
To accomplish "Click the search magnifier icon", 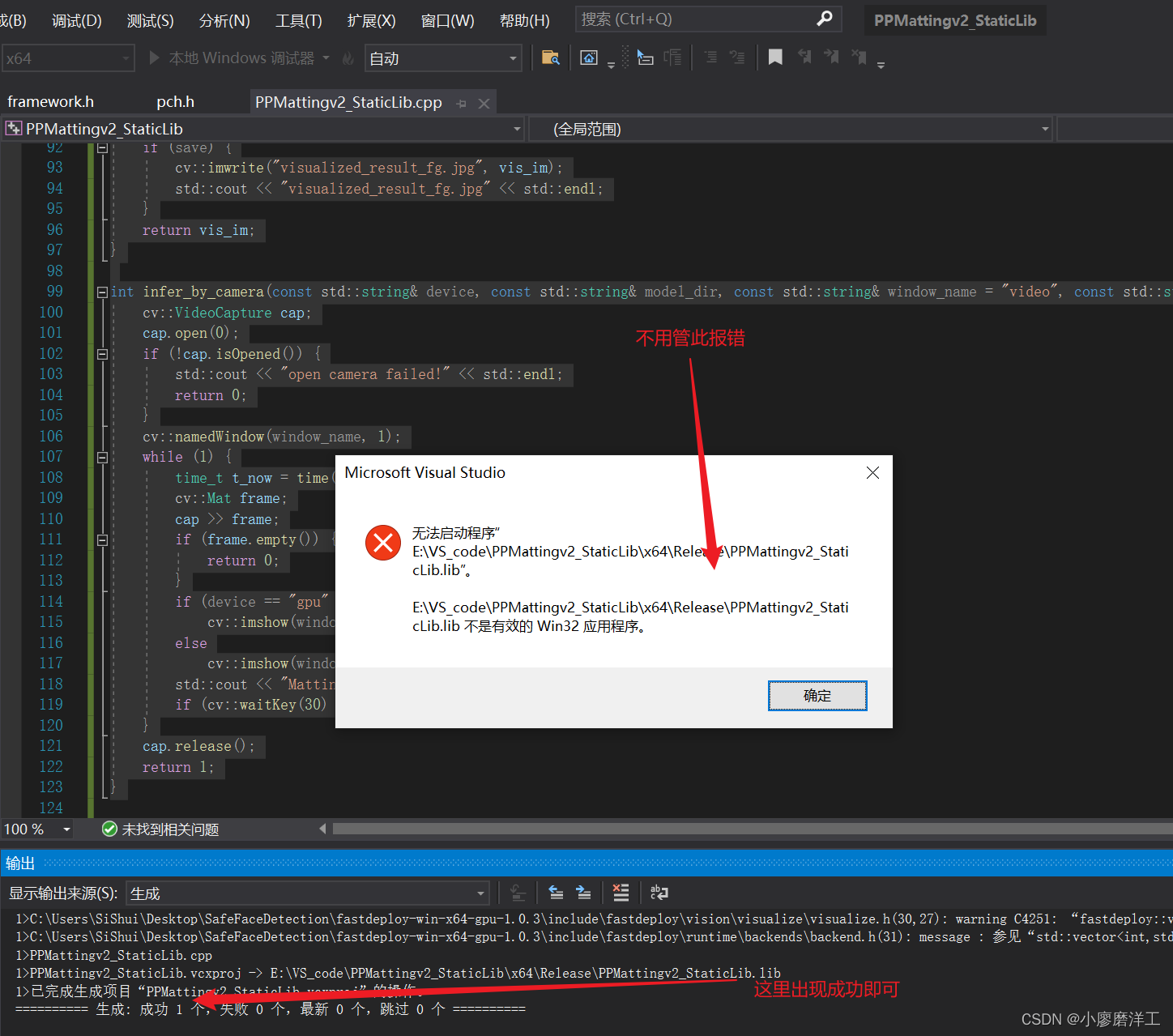I will pyautogui.click(x=825, y=19).
